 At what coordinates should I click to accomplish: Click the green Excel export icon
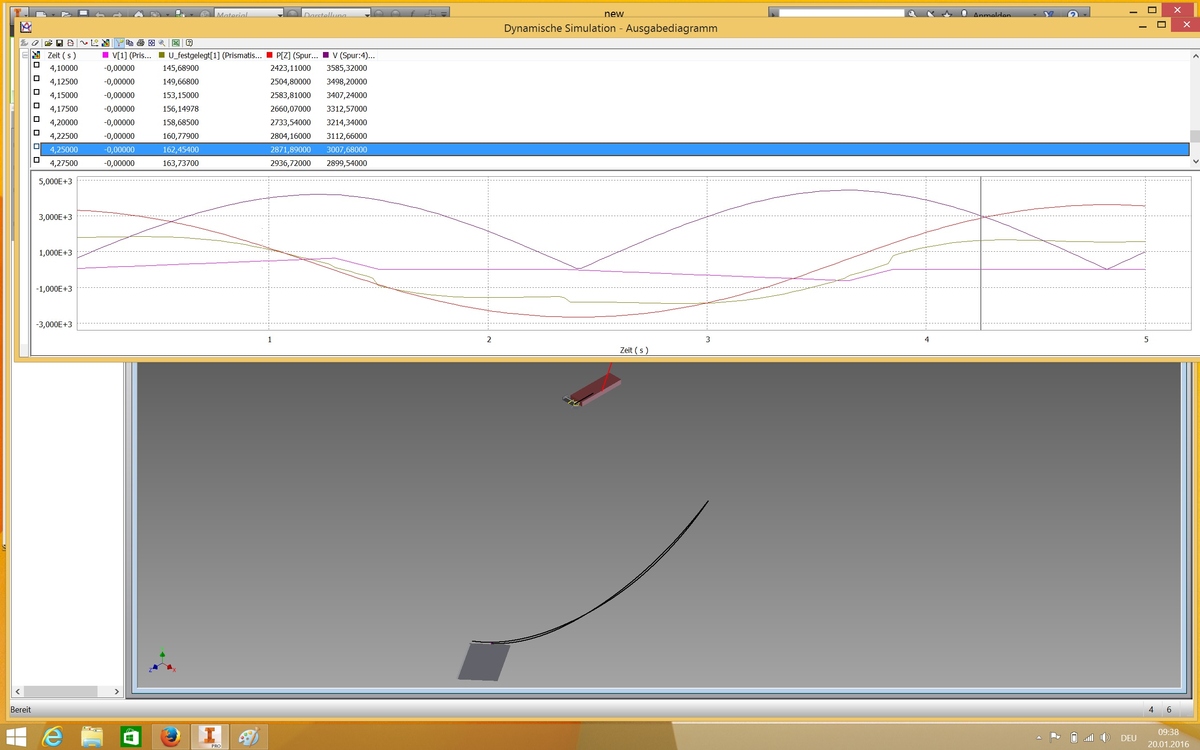[175, 43]
